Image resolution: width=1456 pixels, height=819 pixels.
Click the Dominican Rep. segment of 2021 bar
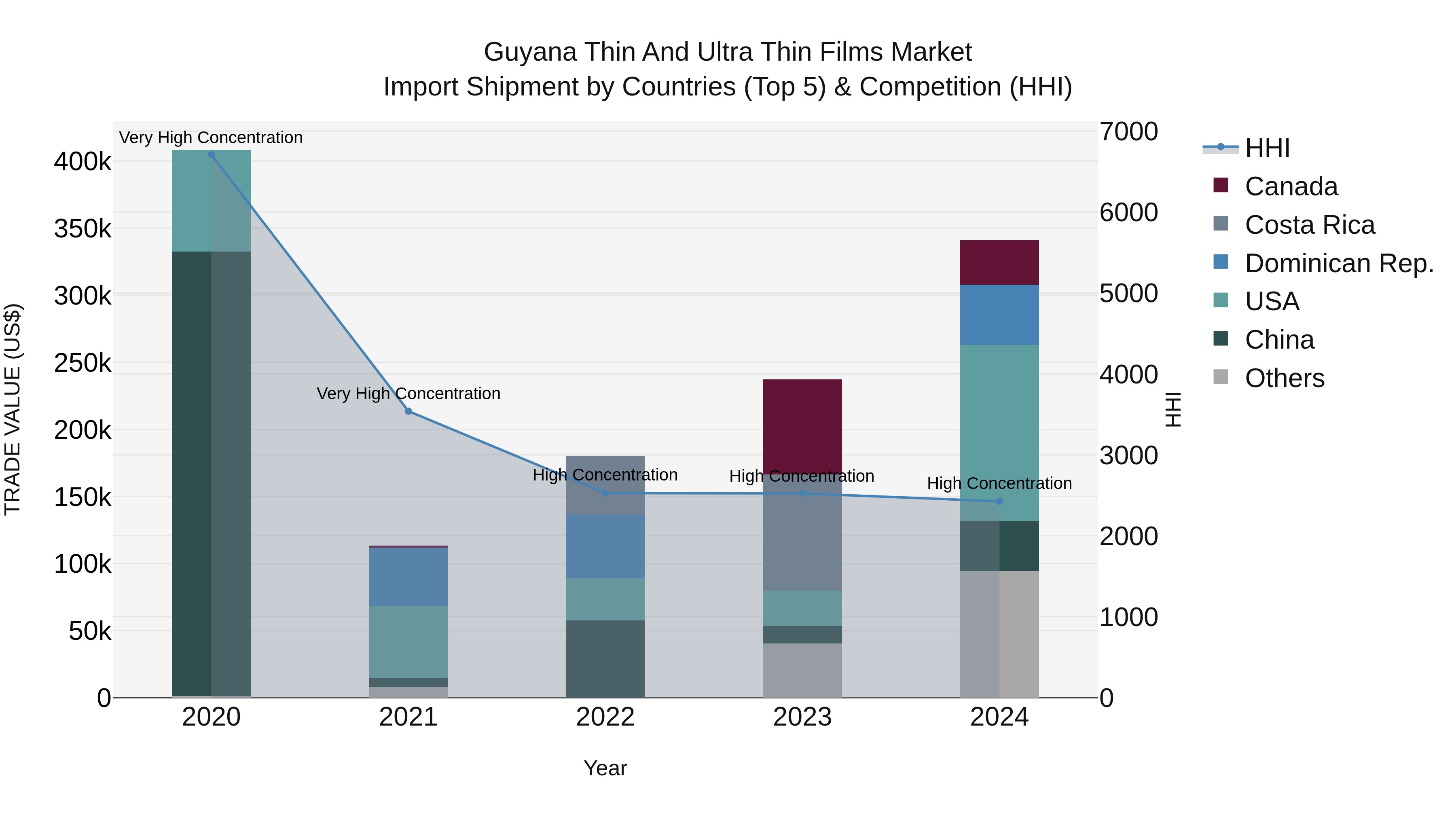[x=408, y=577]
